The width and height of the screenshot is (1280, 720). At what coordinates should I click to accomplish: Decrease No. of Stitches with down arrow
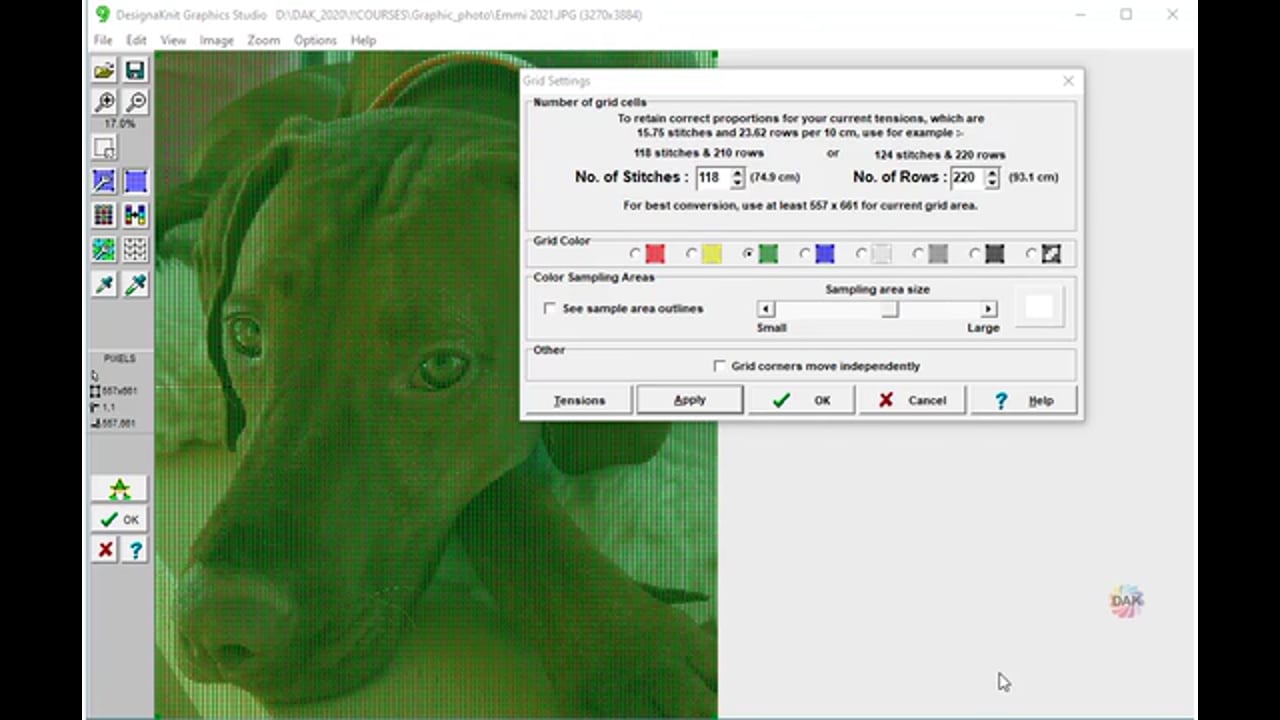[x=737, y=183]
